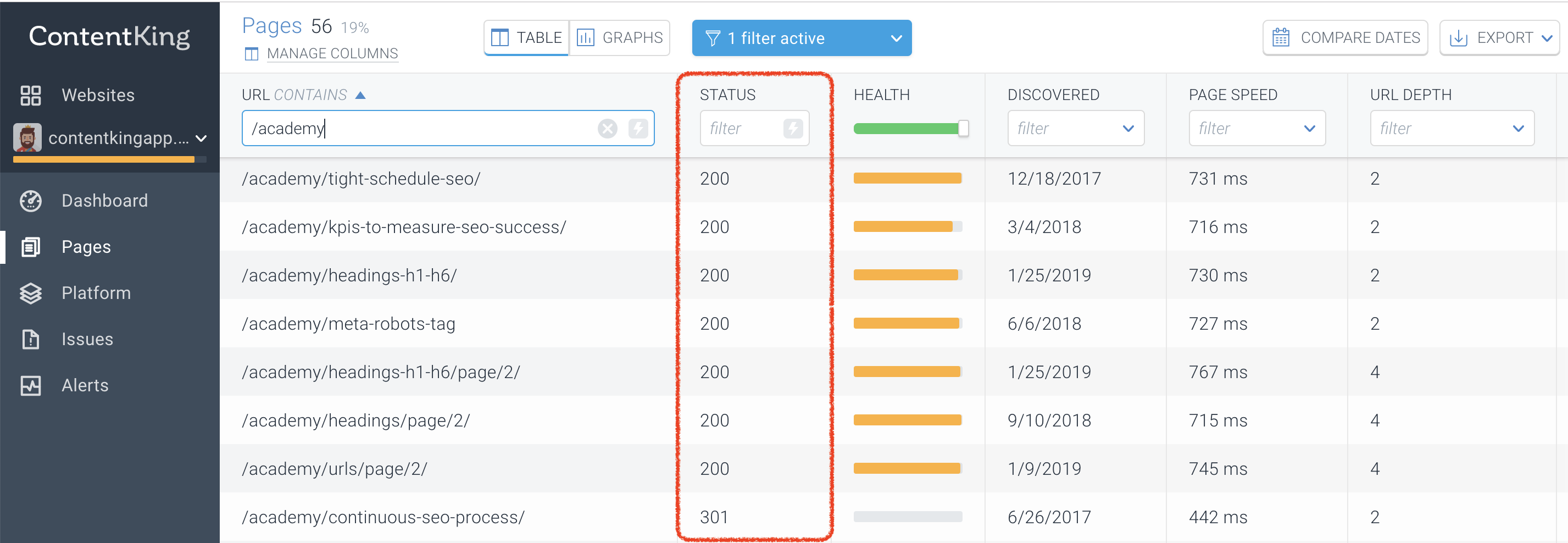The height and width of the screenshot is (543, 1568).
Task: Open /academy/headings-h1-h6/page/2/ link
Action: click(380, 373)
